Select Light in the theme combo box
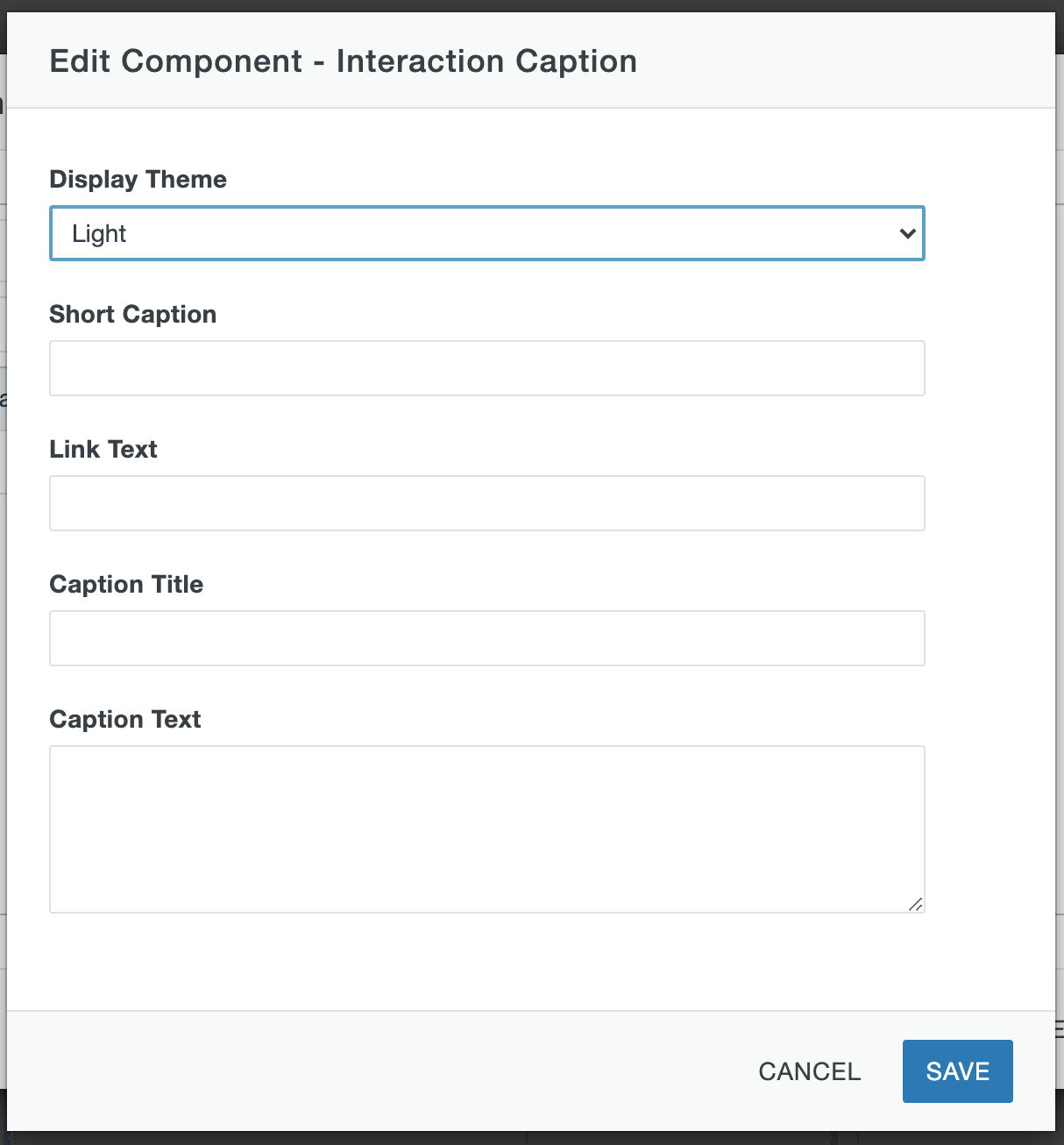1064x1145 pixels. 487,233
